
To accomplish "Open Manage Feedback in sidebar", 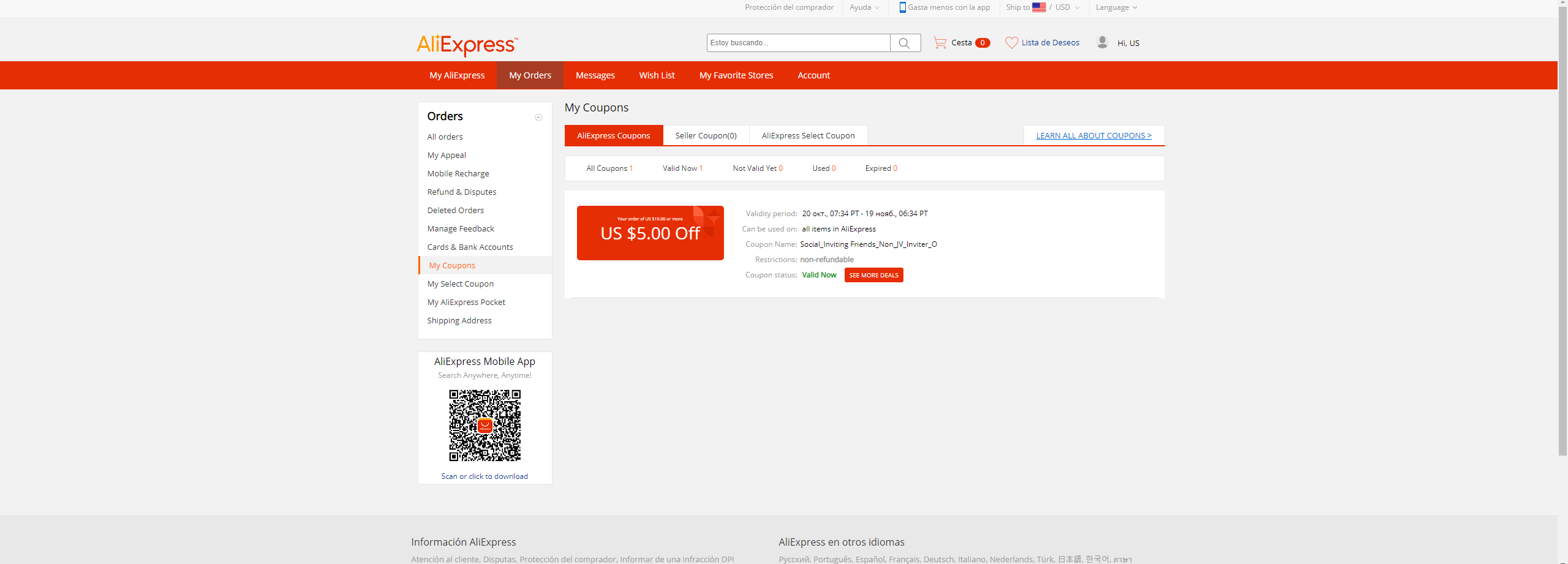I will [461, 228].
